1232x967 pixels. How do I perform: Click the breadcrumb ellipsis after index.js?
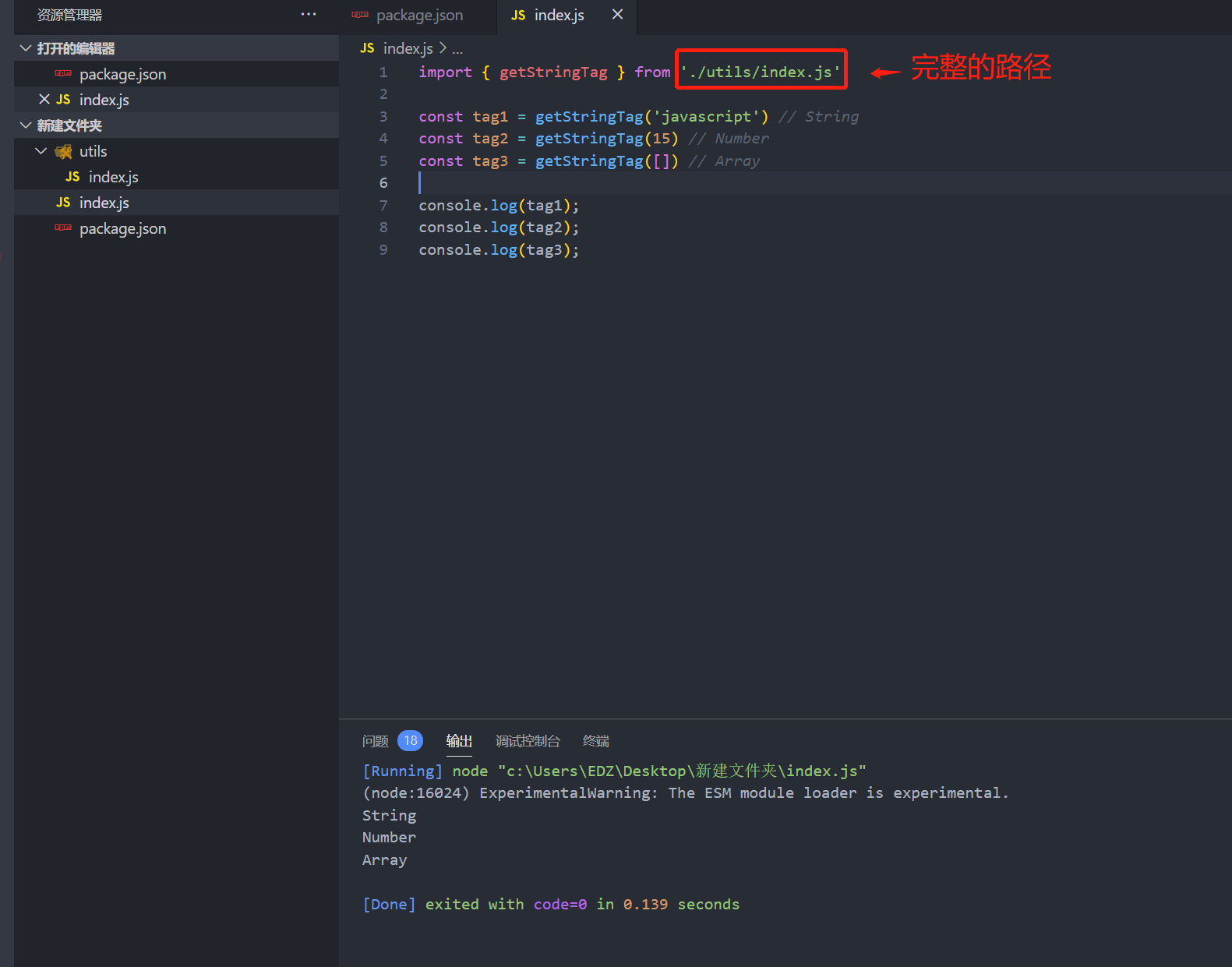(457, 49)
